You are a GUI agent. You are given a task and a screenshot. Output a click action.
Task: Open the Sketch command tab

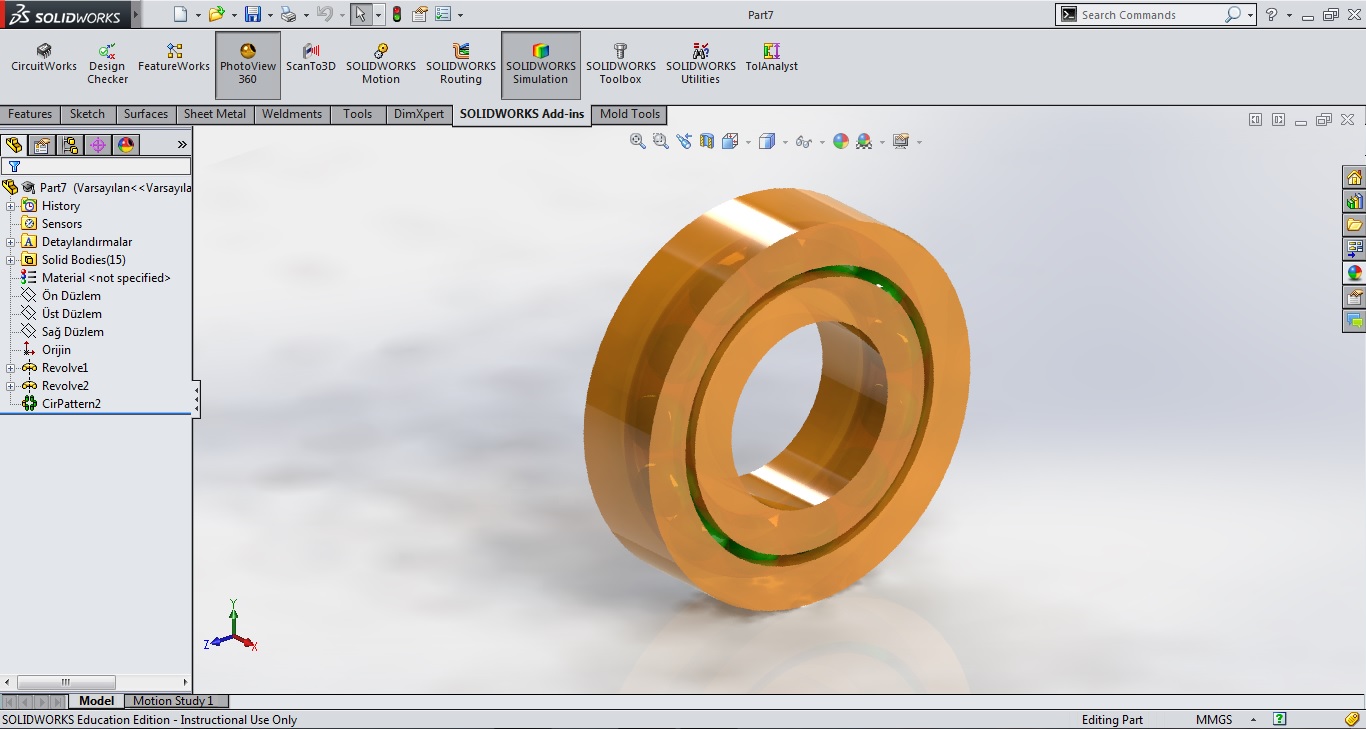click(87, 114)
